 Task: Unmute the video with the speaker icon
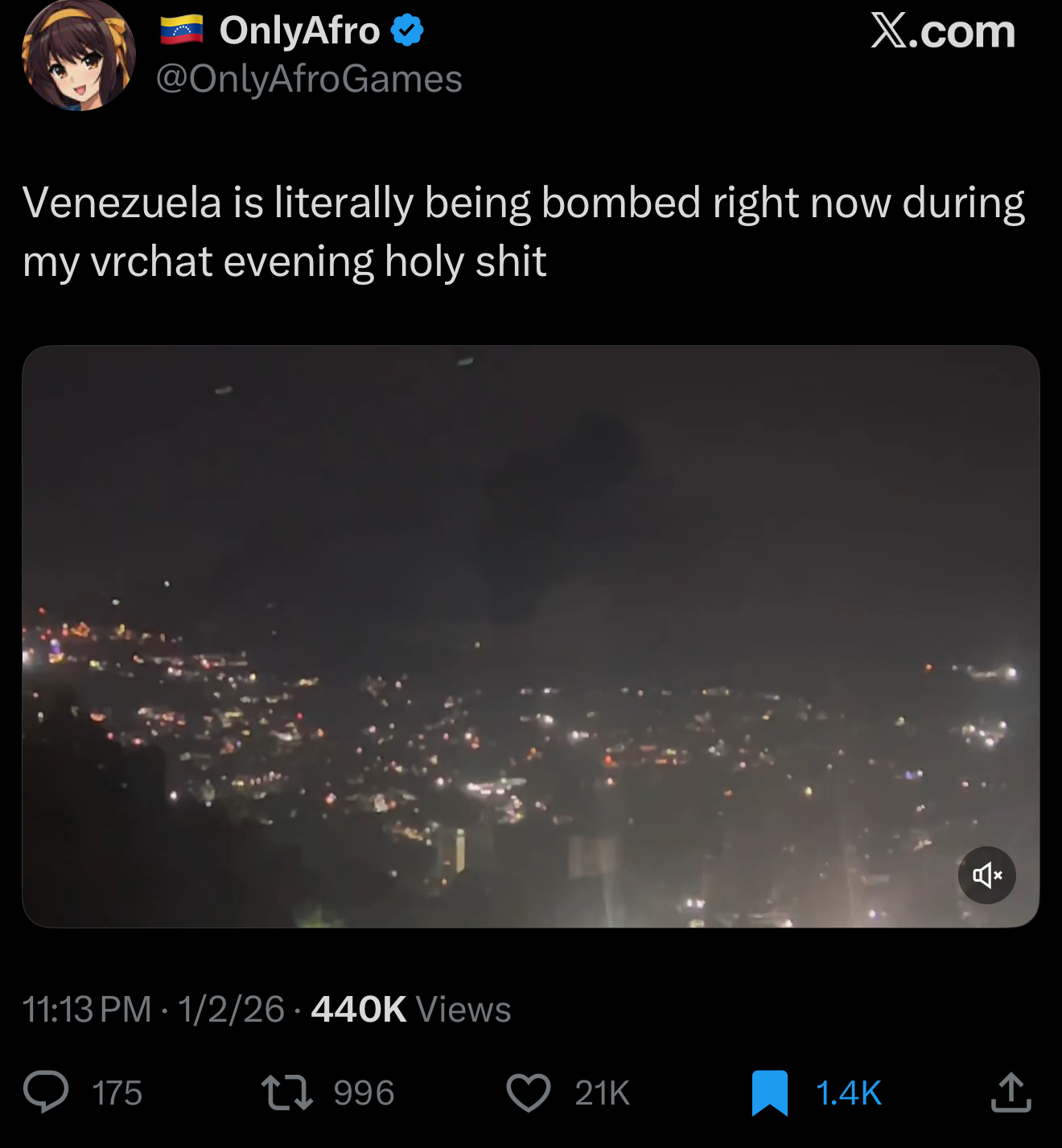986,874
